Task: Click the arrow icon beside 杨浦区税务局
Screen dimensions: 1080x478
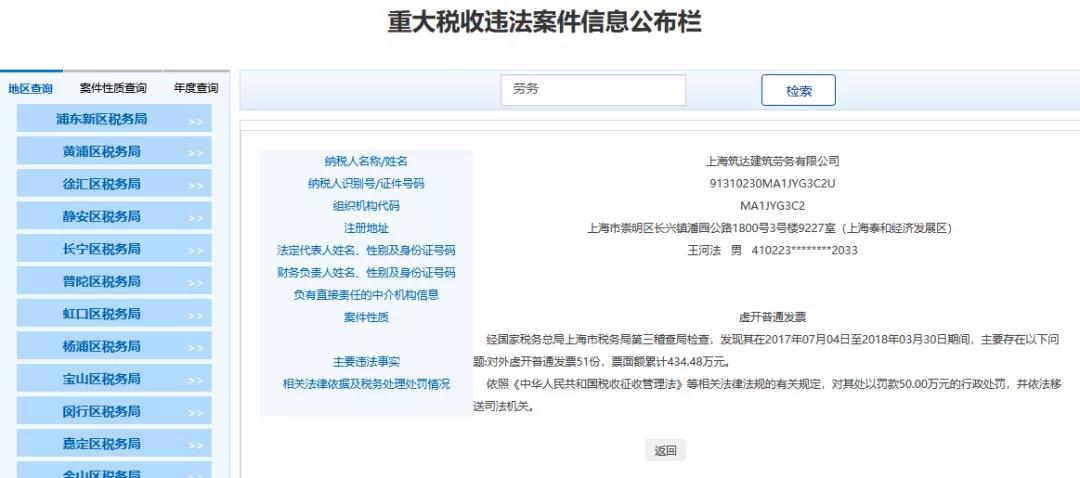Action: [x=195, y=349]
